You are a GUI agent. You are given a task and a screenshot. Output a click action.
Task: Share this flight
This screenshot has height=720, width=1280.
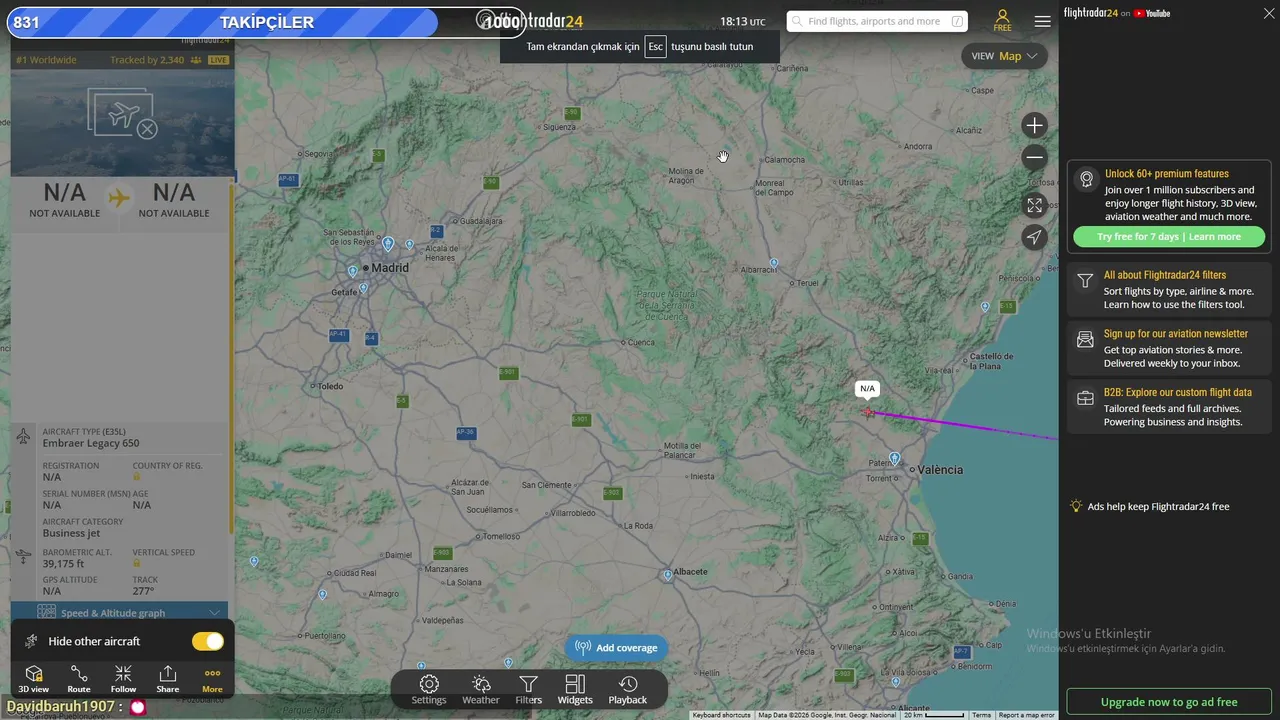point(168,679)
